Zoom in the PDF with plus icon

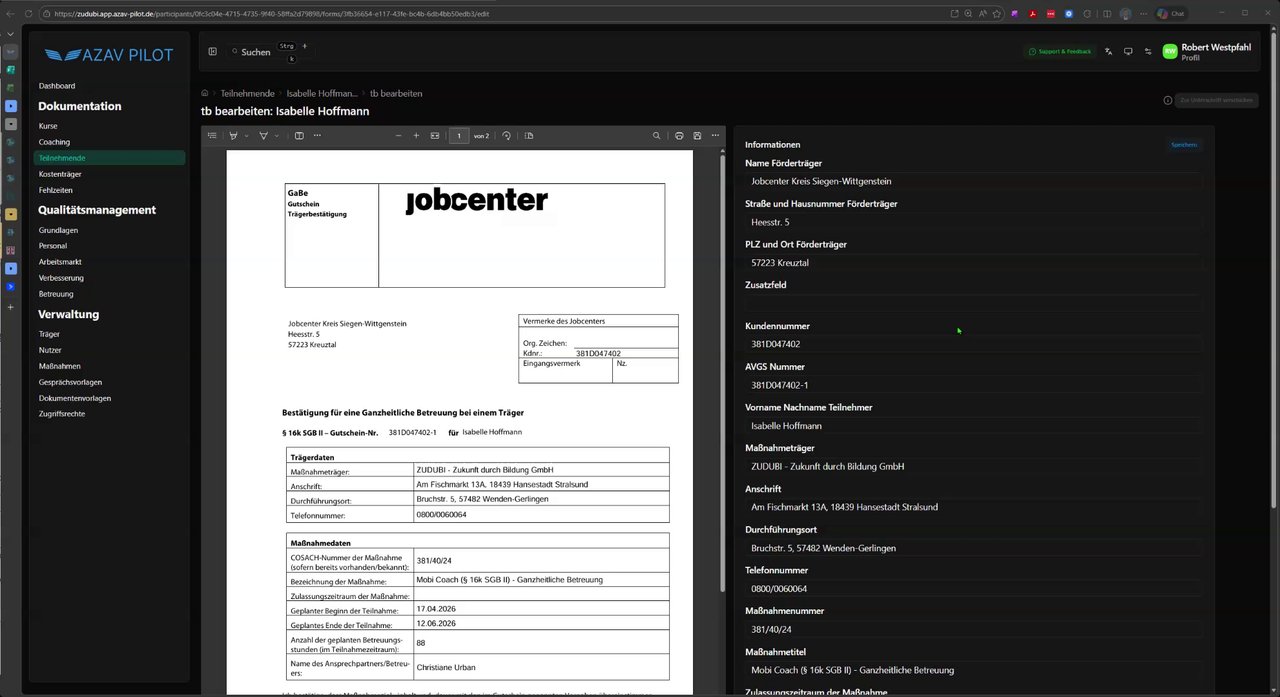416,135
